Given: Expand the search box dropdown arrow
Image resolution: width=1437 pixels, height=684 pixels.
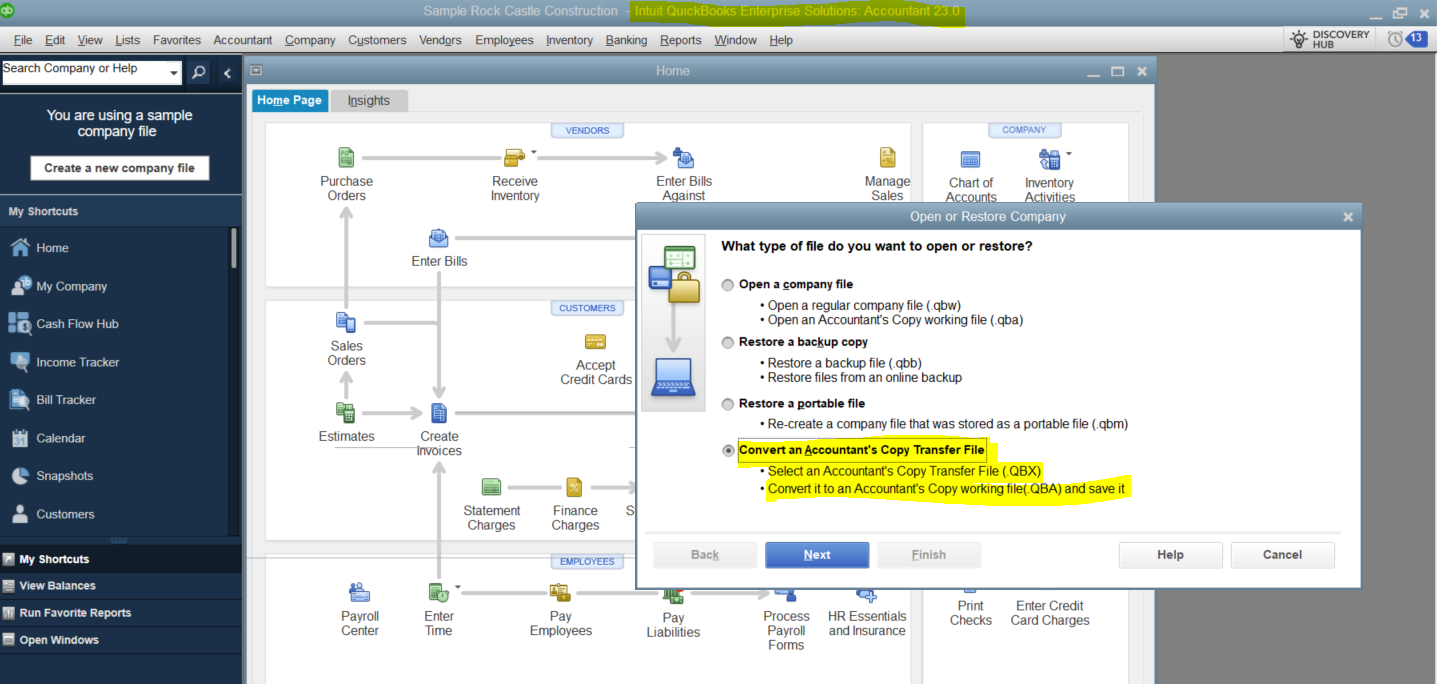Looking at the screenshot, I should pos(174,73).
